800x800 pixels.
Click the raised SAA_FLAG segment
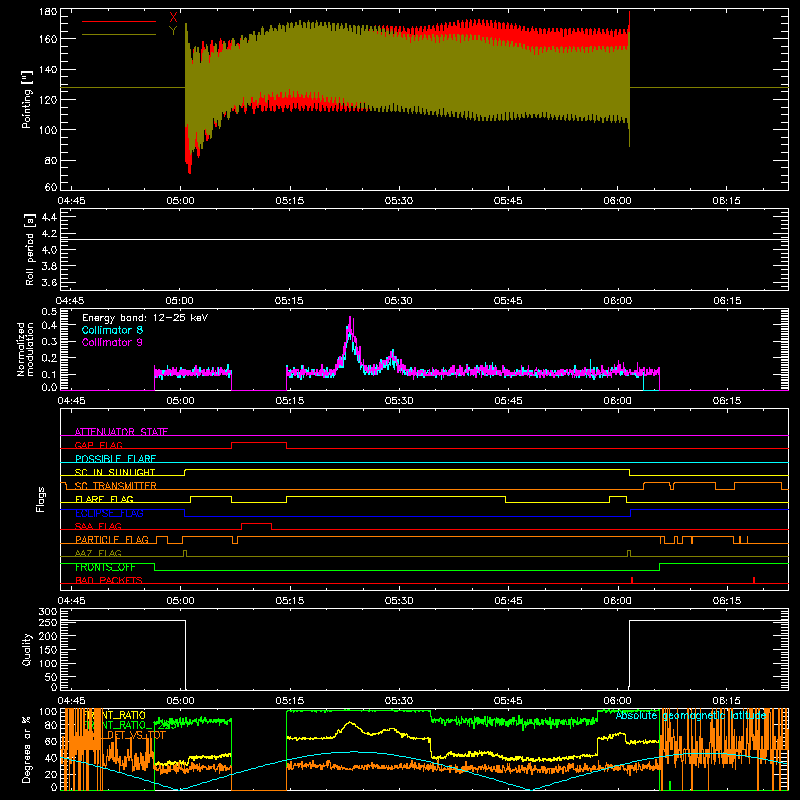click(256, 523)
